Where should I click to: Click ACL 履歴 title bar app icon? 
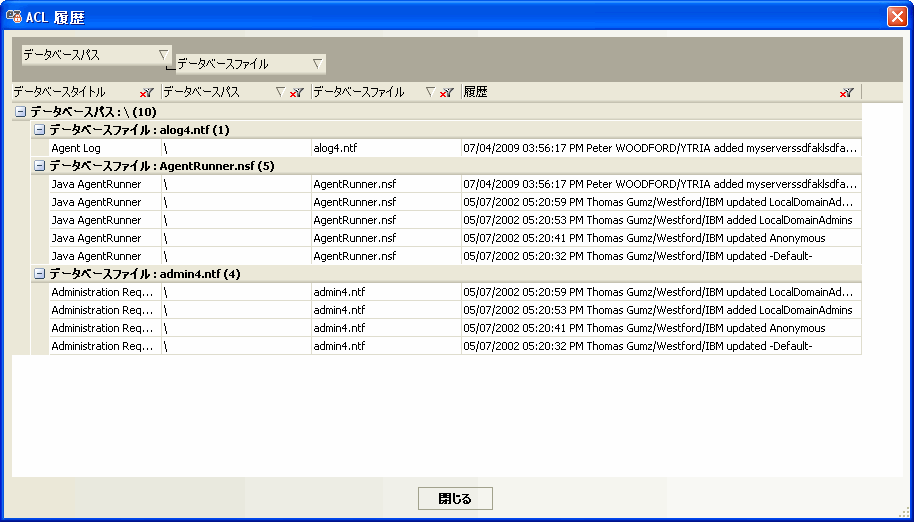[x=14, y=16]
